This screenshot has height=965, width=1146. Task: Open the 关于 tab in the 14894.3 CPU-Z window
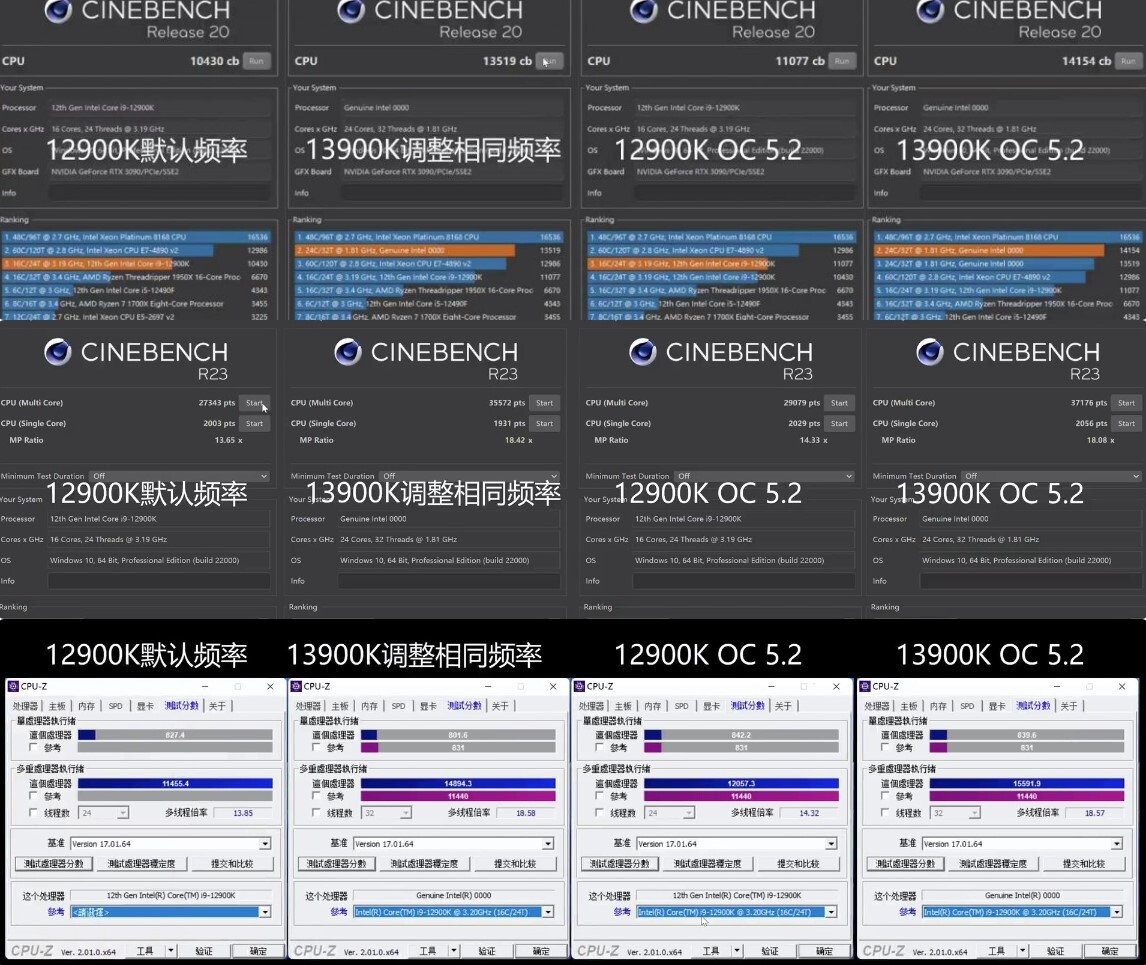(x=500, y=706)
